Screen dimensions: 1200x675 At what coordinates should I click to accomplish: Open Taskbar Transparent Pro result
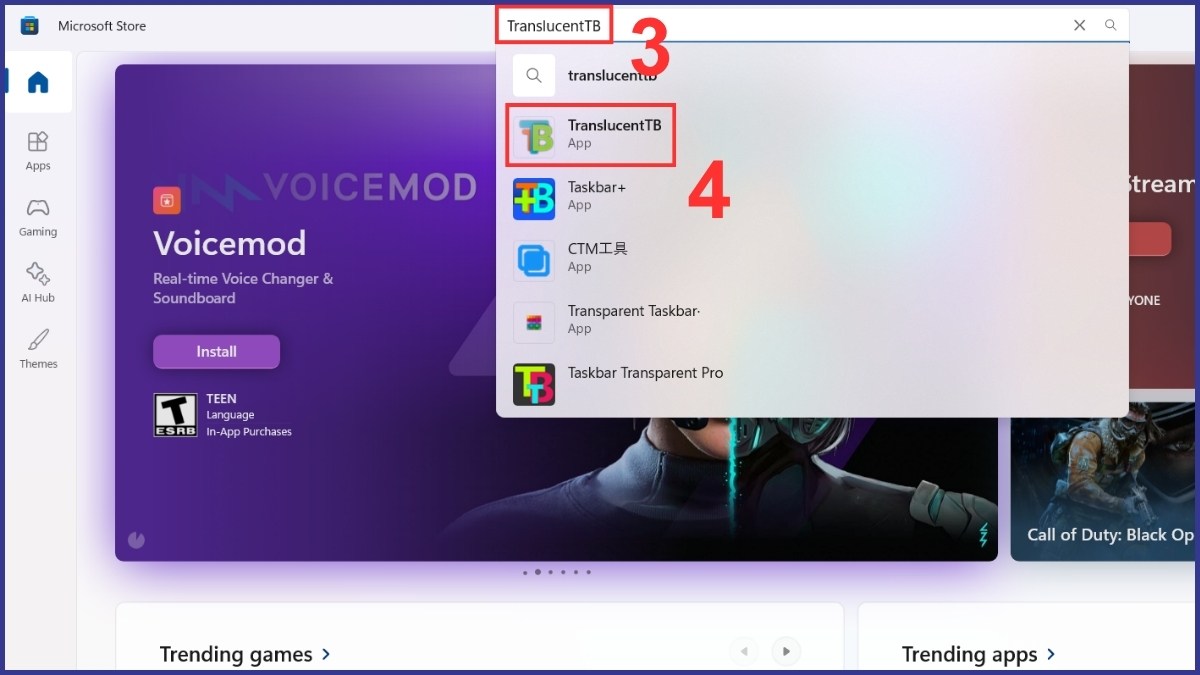point(812,383)
